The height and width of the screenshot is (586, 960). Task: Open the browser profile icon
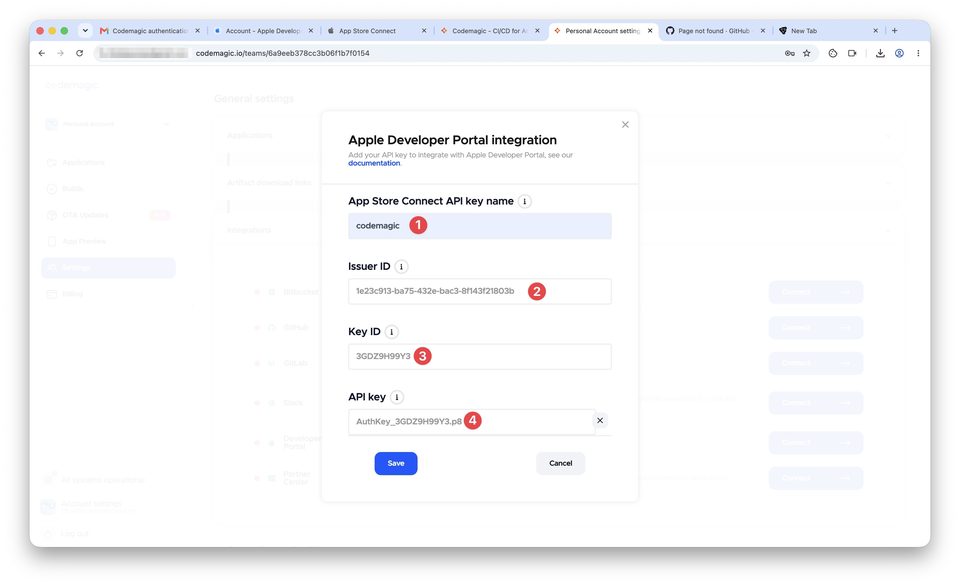899,53
